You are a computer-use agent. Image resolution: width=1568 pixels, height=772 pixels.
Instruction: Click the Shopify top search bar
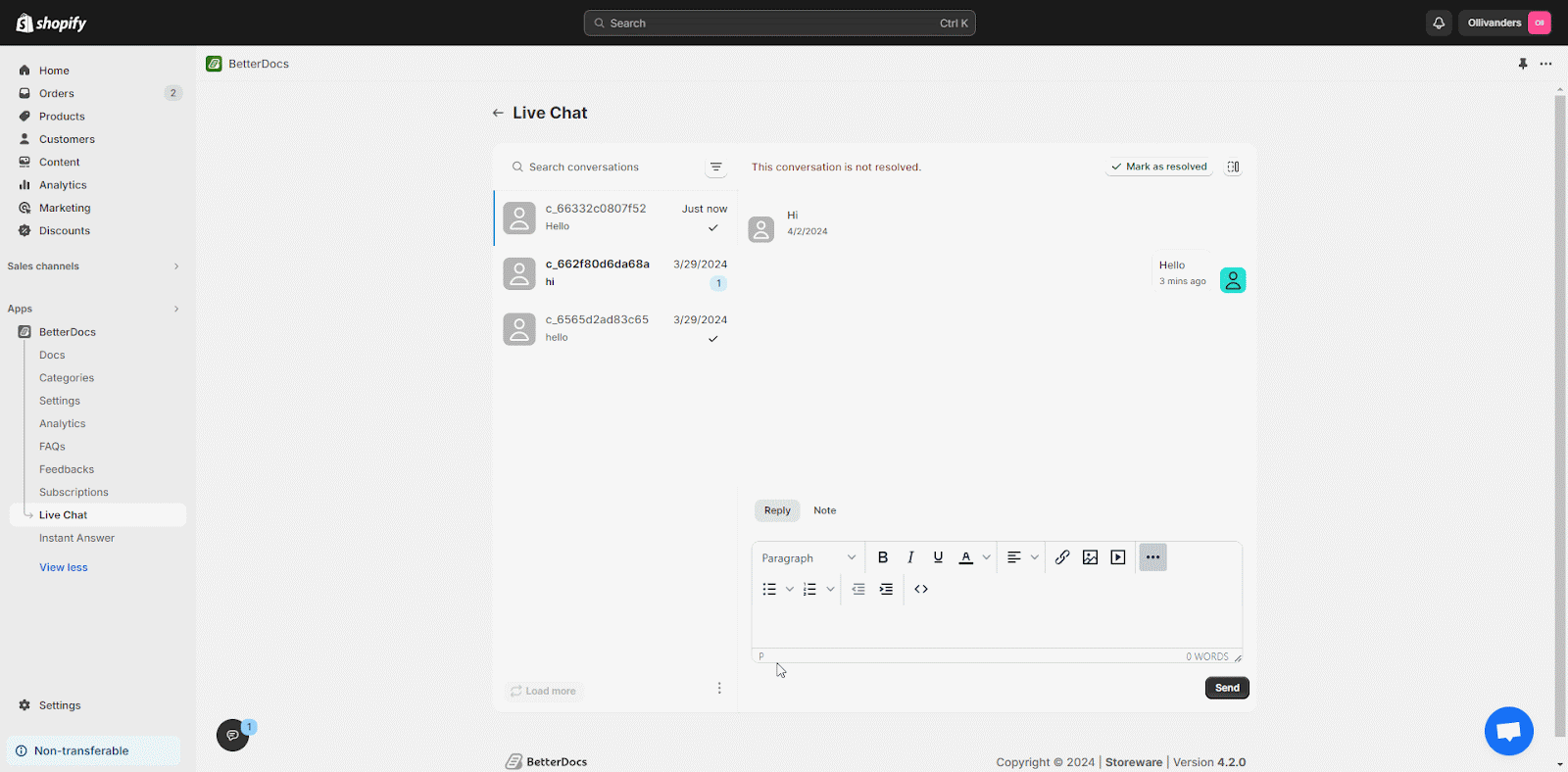coord(779,23)
